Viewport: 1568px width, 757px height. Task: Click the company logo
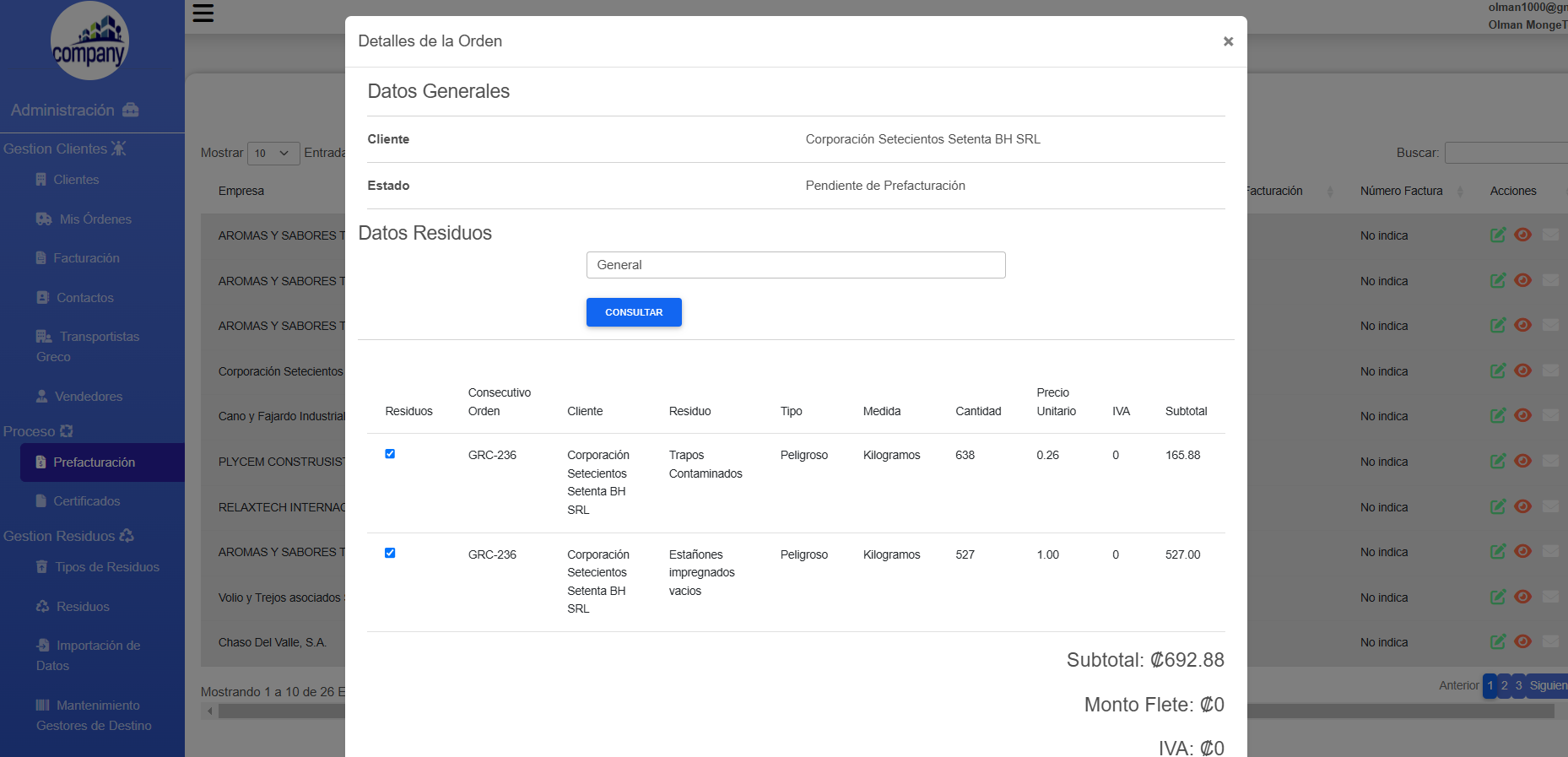pos(89,42)
